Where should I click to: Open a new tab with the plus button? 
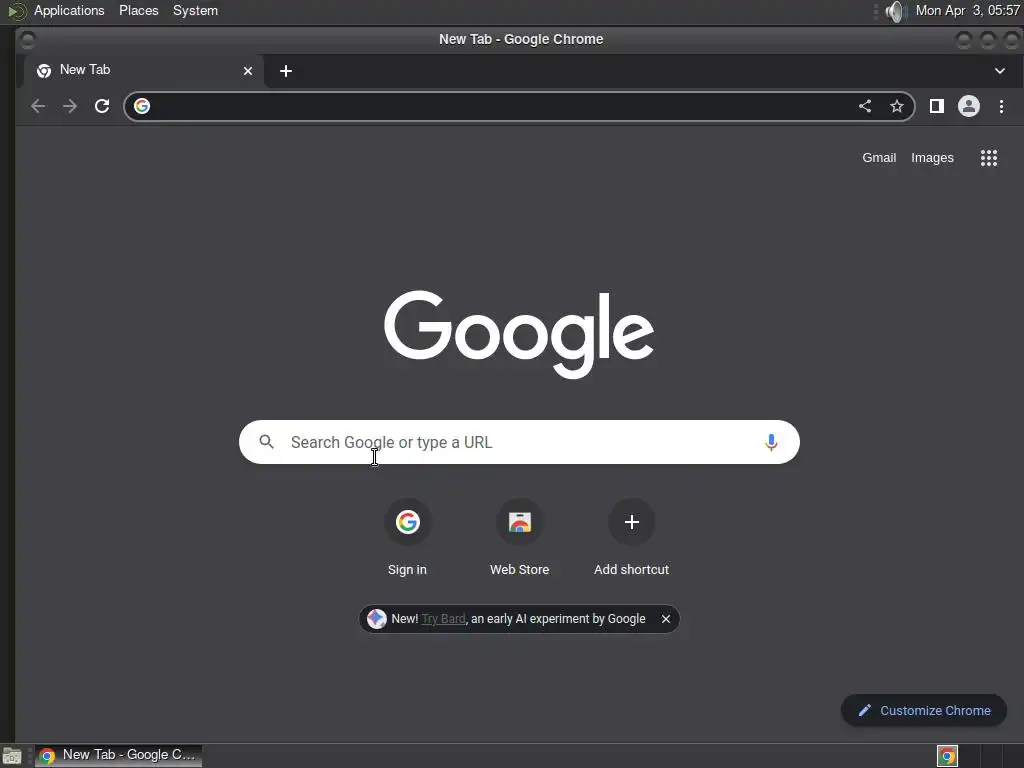point(285,71)
